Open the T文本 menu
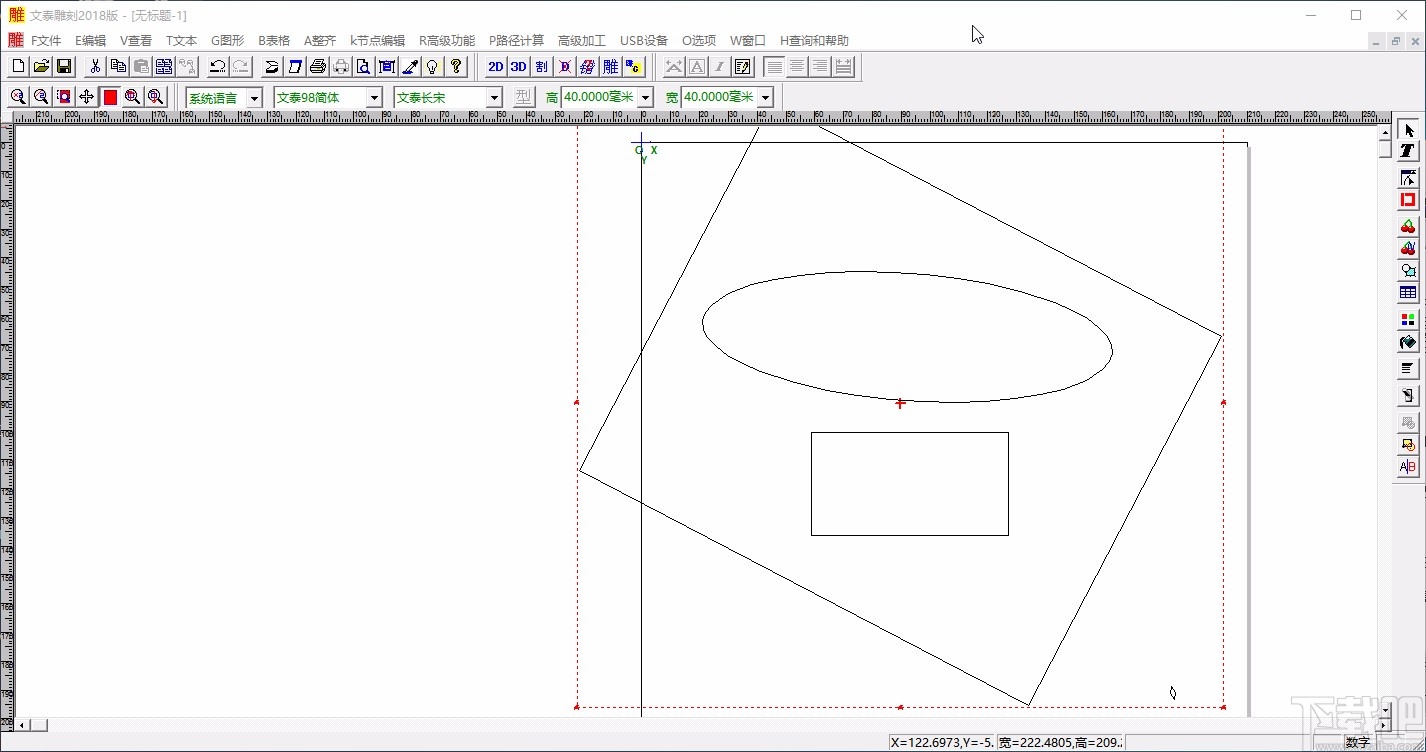Screen dimensions: 1426x752 181,41
